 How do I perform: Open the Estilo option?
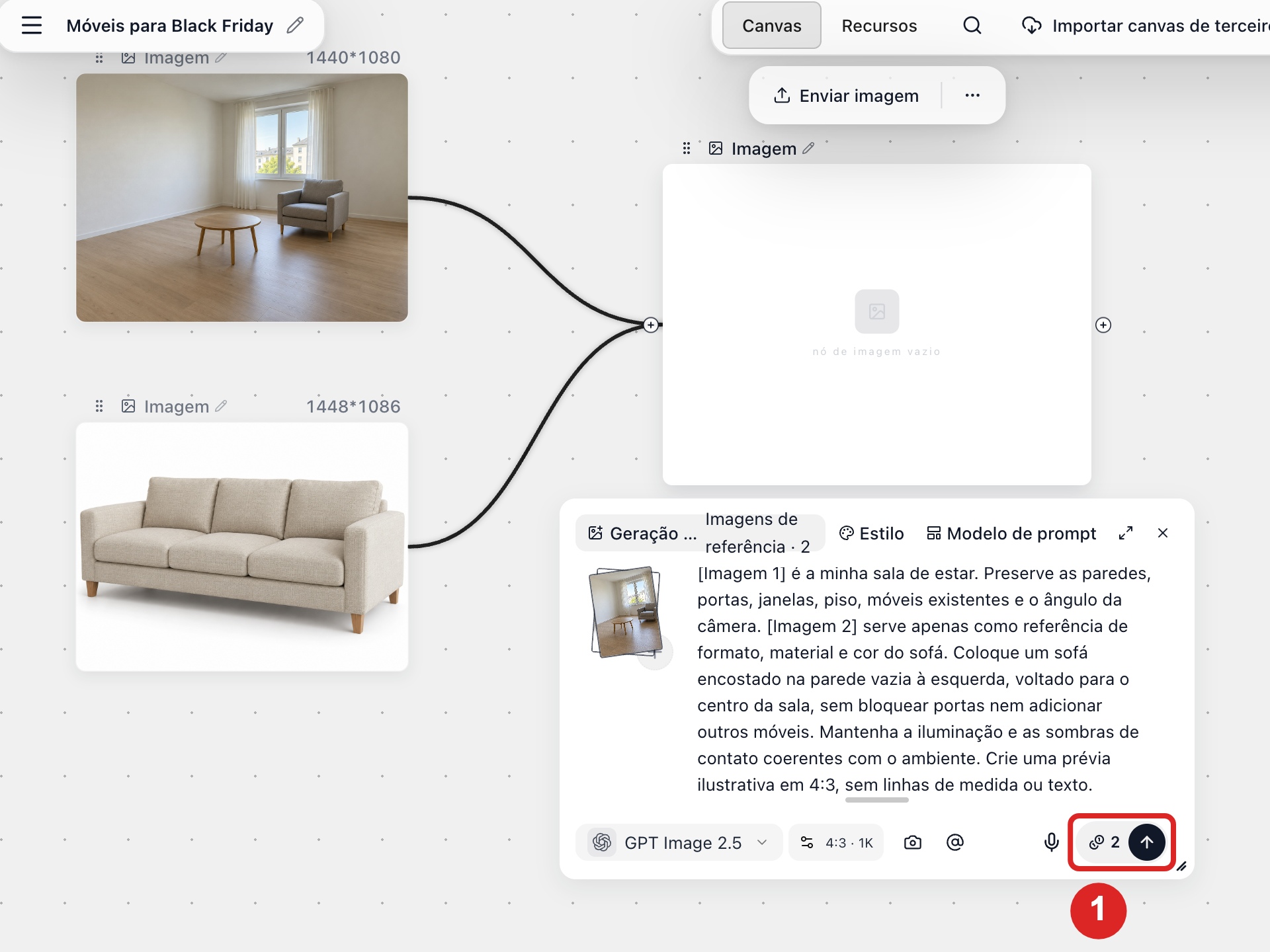coord(871,533)
